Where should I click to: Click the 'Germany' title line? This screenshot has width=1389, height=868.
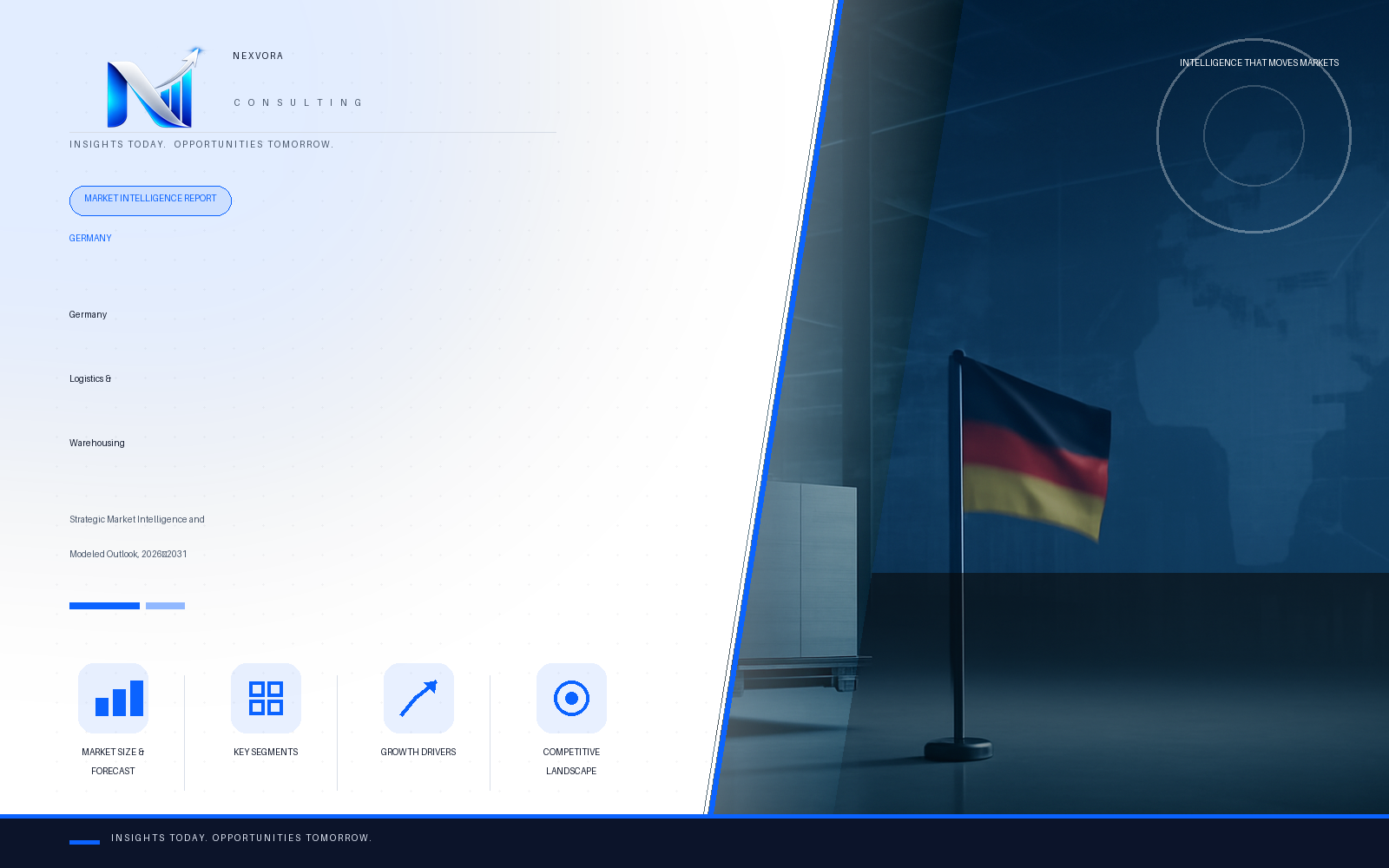coord(88,314)
